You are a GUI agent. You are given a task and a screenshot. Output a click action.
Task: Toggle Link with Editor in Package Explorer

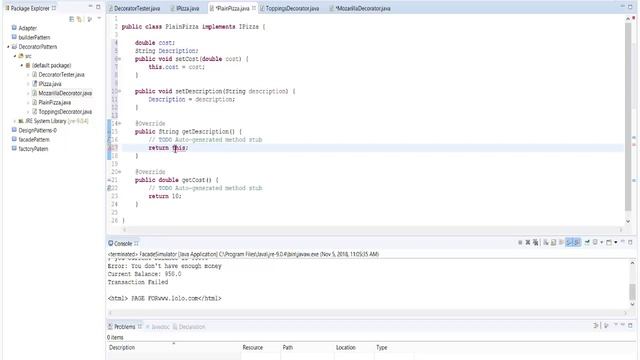click(x=80, y=19)
